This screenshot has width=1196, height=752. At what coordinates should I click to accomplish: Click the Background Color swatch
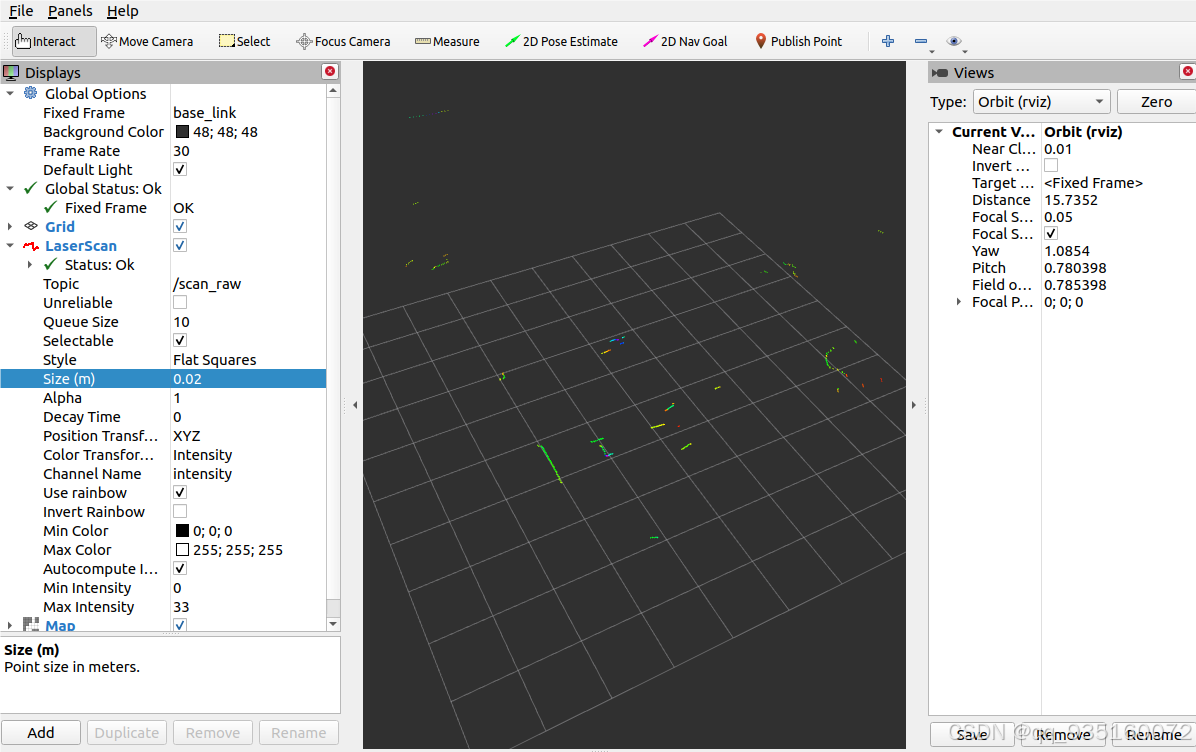(182, 132)
